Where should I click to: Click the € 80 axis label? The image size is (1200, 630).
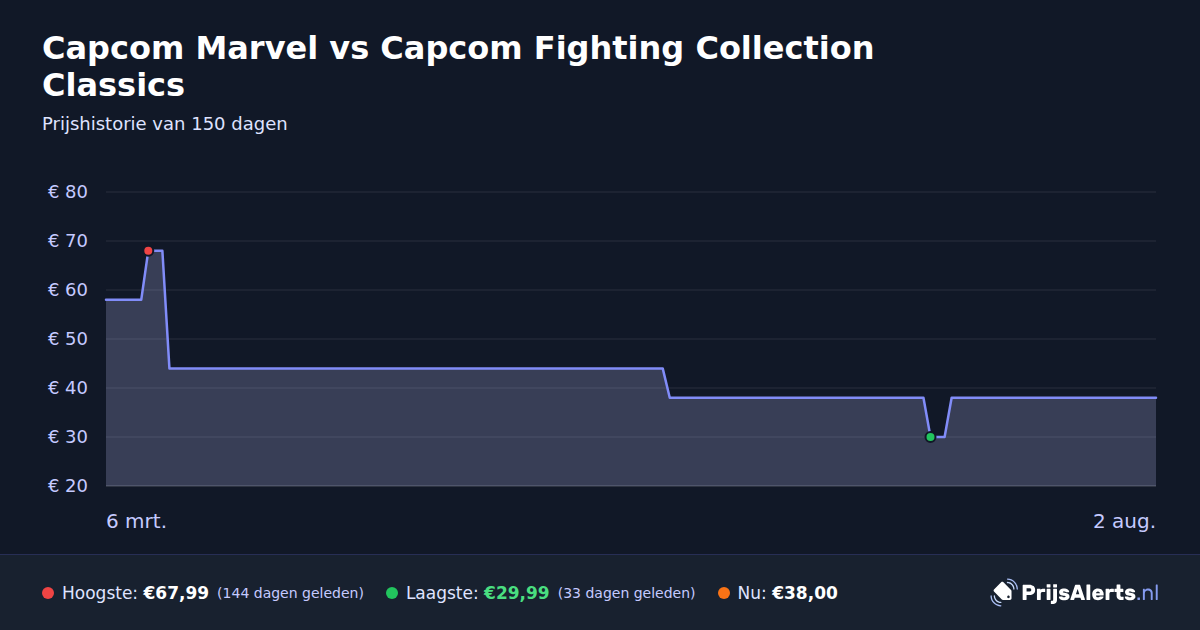[68, 192]
